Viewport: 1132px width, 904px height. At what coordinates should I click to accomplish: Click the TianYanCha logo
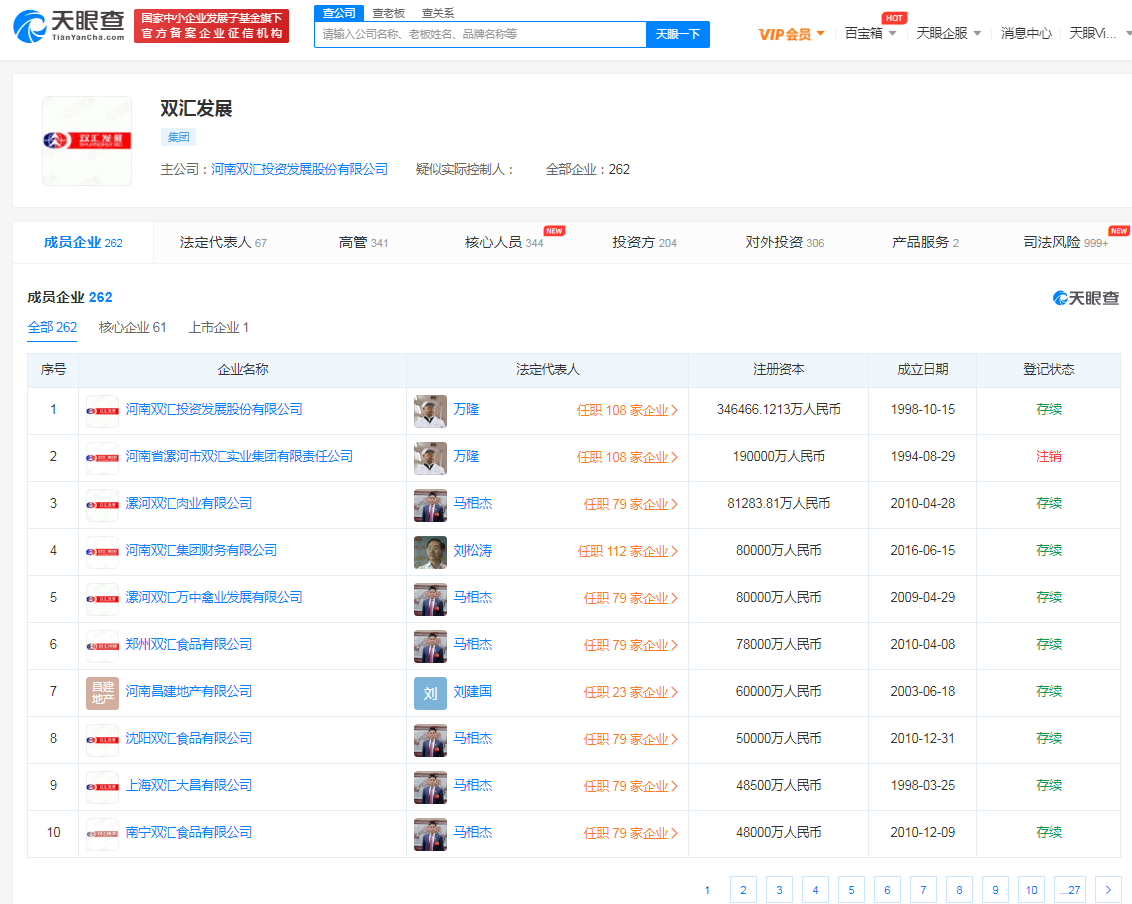click(x=69, y=26)
